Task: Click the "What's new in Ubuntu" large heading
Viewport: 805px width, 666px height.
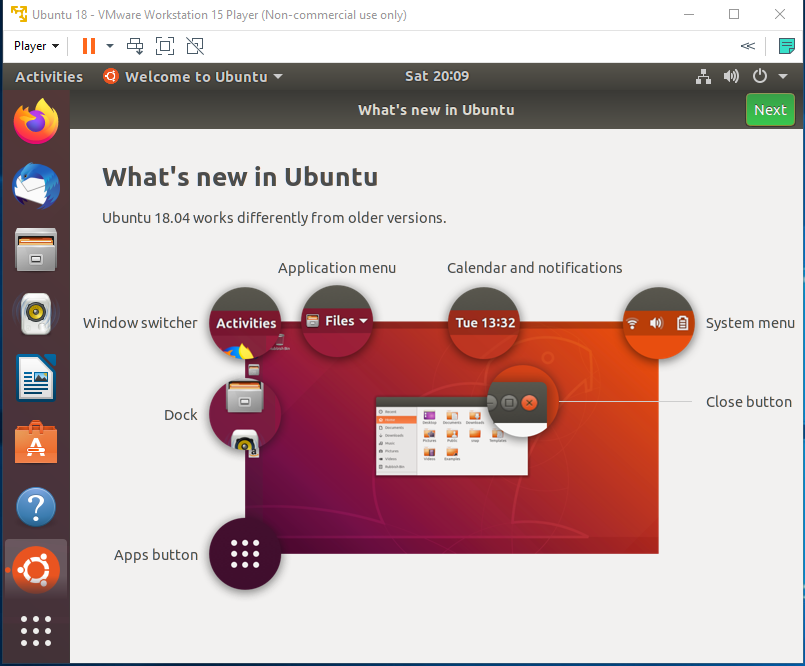Action: point(240,177)
